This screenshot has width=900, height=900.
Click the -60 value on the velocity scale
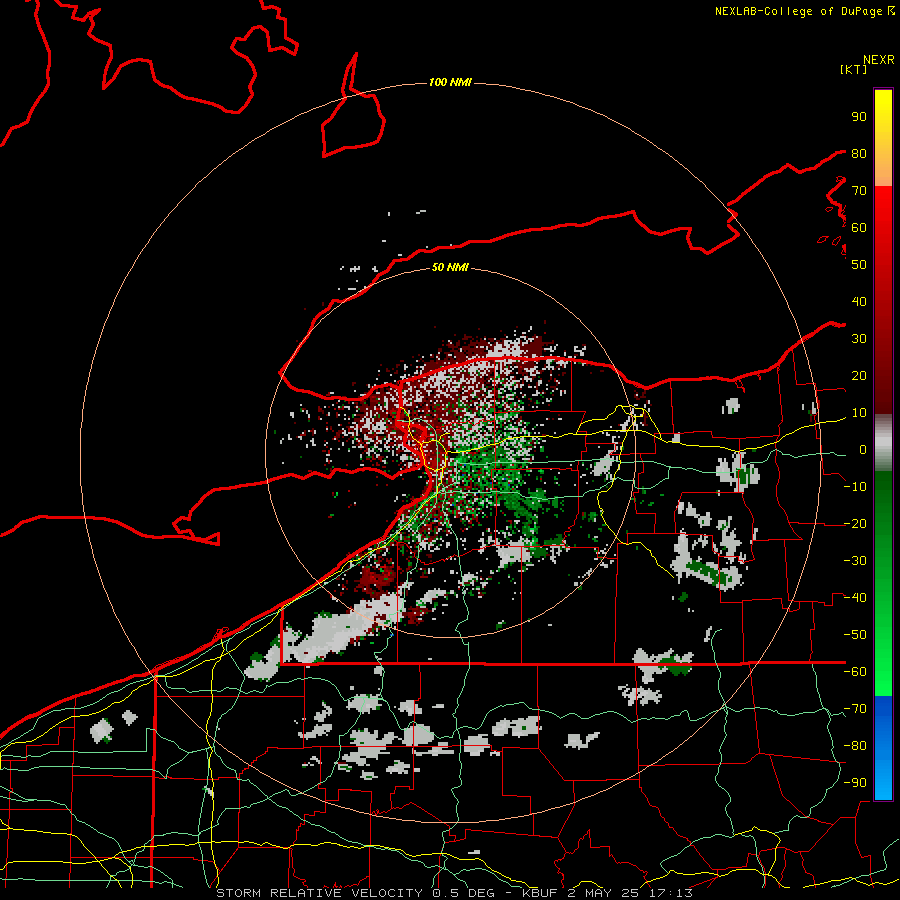[855, 672]
